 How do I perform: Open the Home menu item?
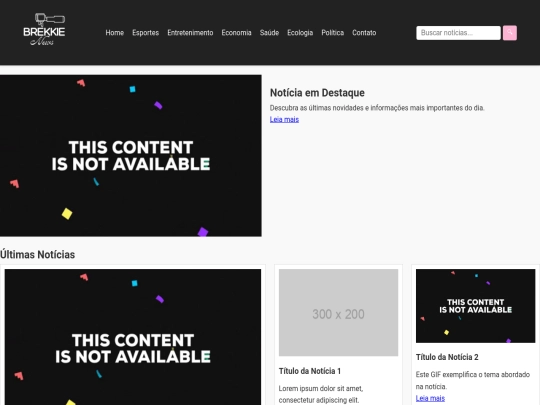(115, 33)
